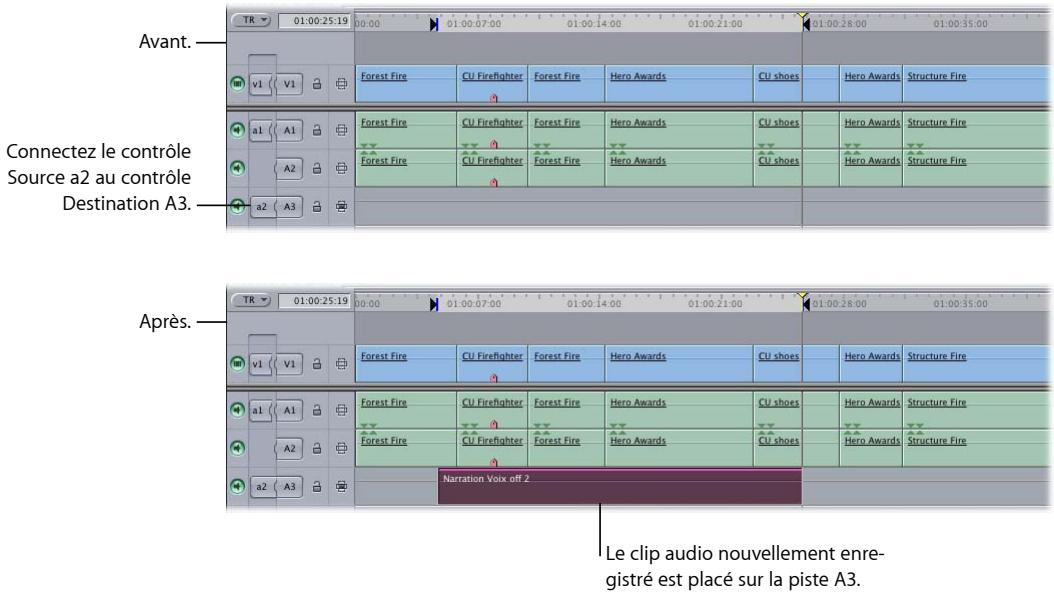The image size is (1054, 598).
Task: Lock track A2 in the Avant timeline
Action: 317,169
